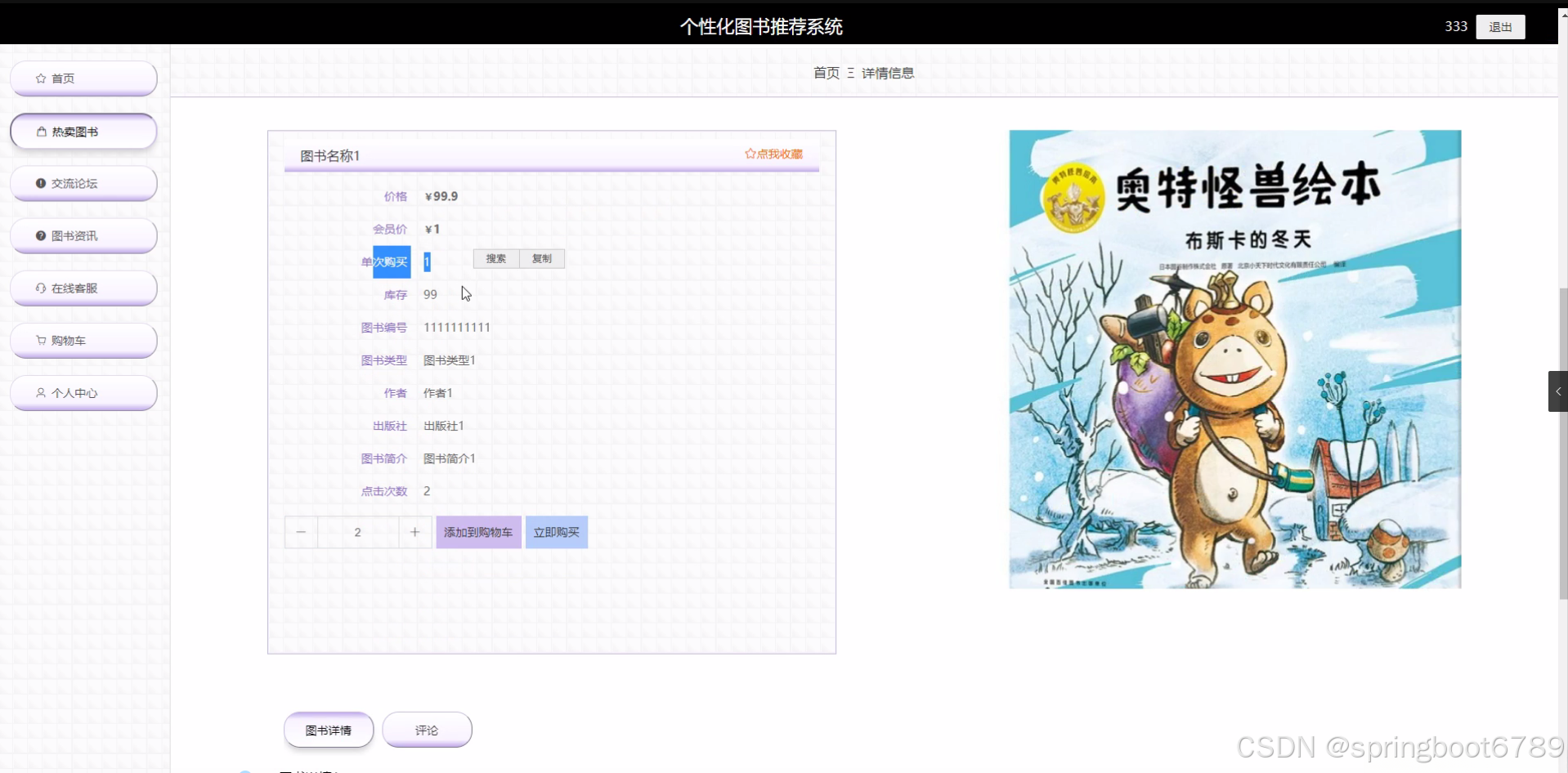Screen dimensions: 1568x773
Task: Click the headset icon beside 在线客服
Action: tap(41, 288)
